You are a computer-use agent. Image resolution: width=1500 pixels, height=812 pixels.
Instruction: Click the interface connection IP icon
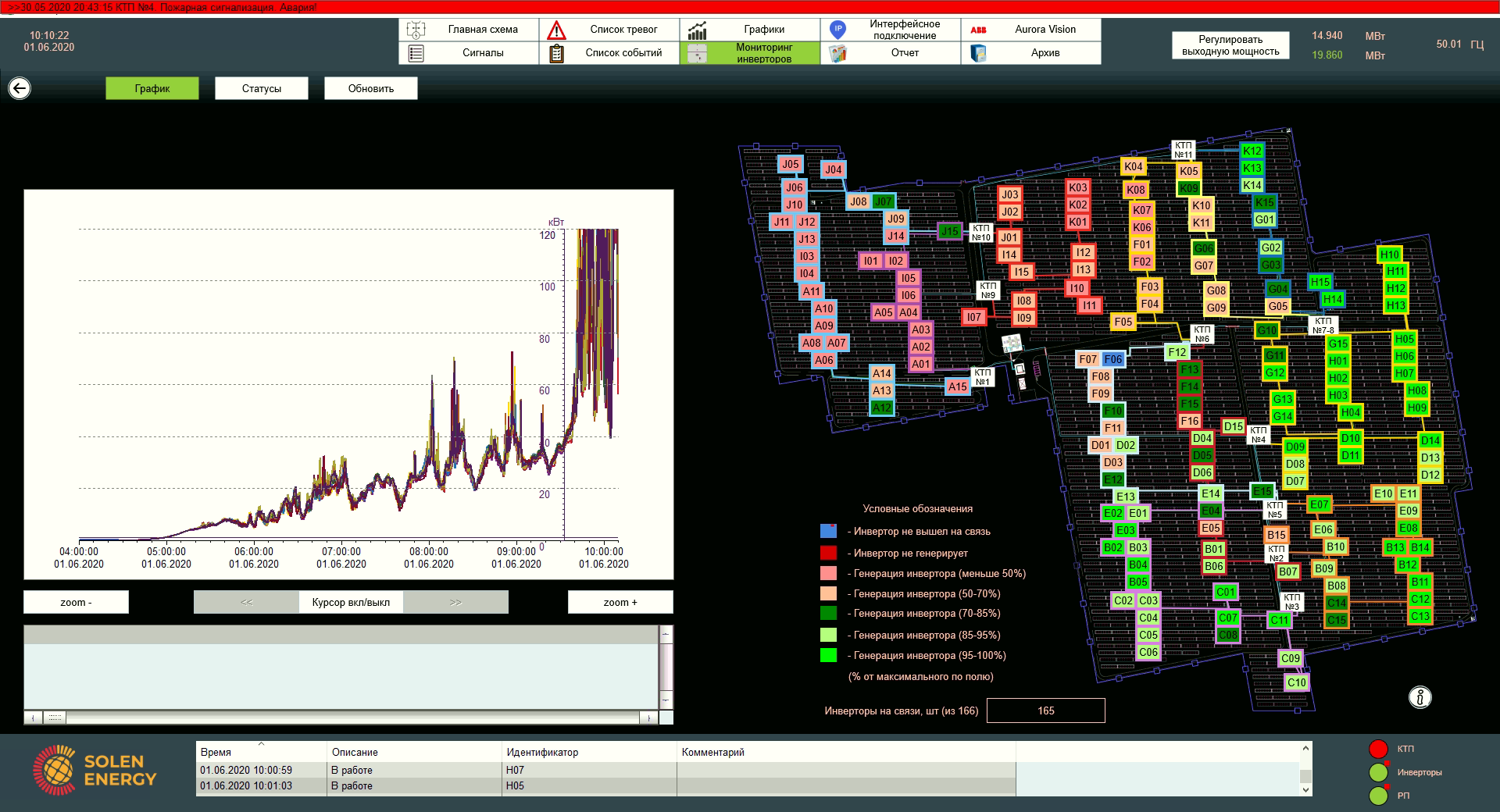(x=837, y=30)
